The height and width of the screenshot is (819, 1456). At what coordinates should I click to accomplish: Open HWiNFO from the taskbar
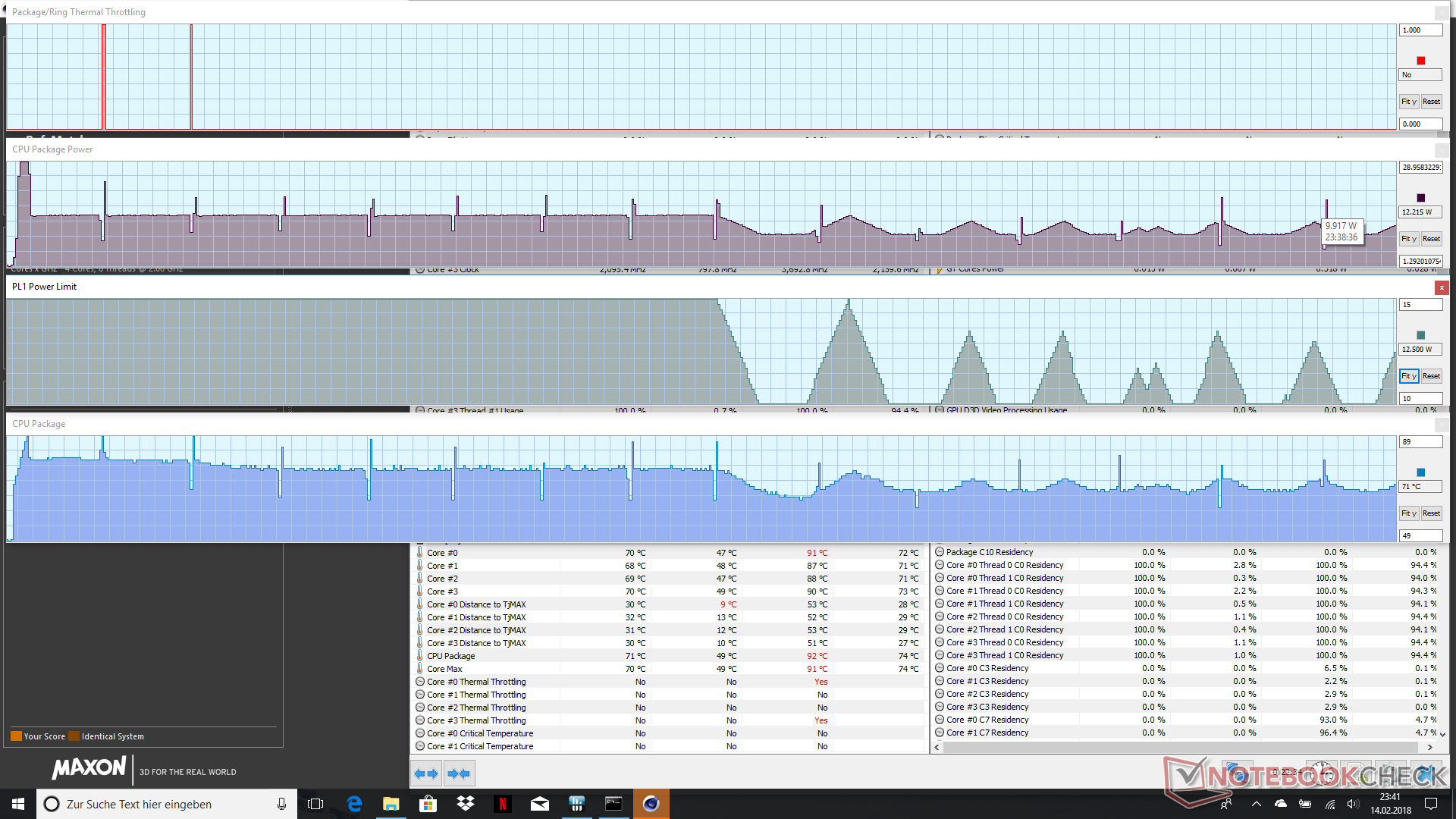(x=576, y=804)
